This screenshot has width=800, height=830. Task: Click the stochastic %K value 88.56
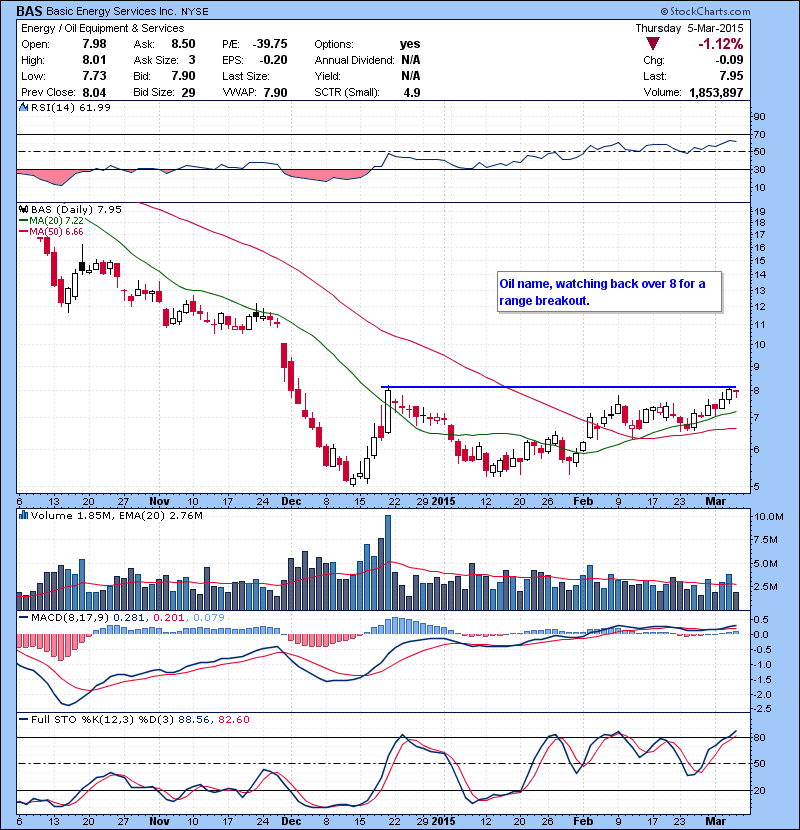pos(194,719)
